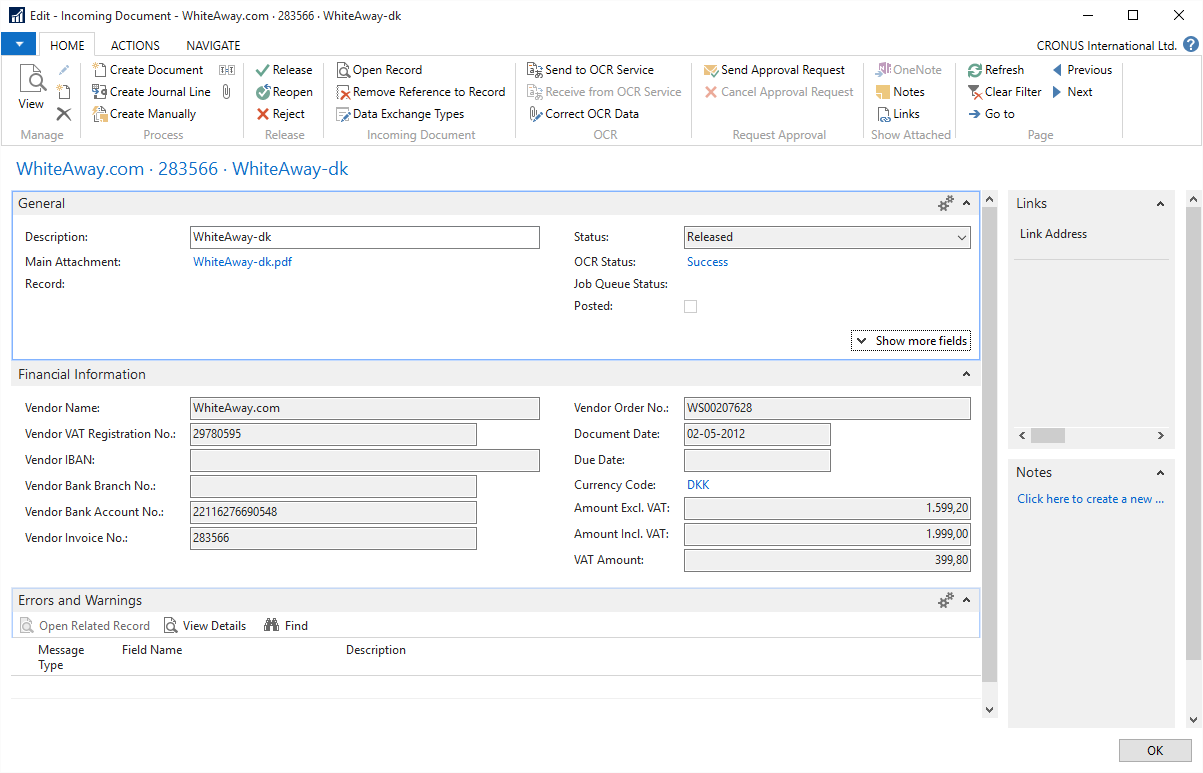Click the Create Document icon

(99, 70)
